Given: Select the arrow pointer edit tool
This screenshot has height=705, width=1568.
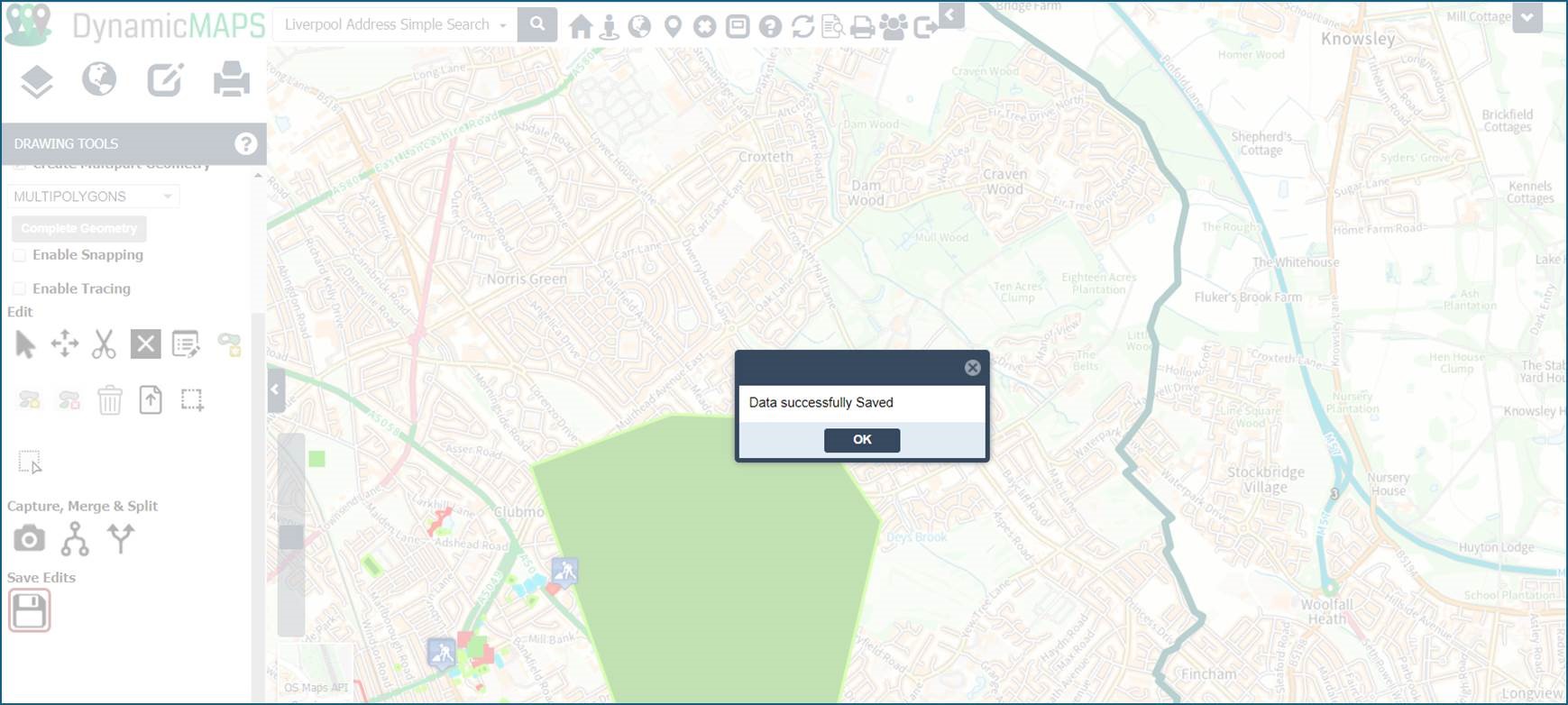Looking at the screenshot, I should [25, 344].
